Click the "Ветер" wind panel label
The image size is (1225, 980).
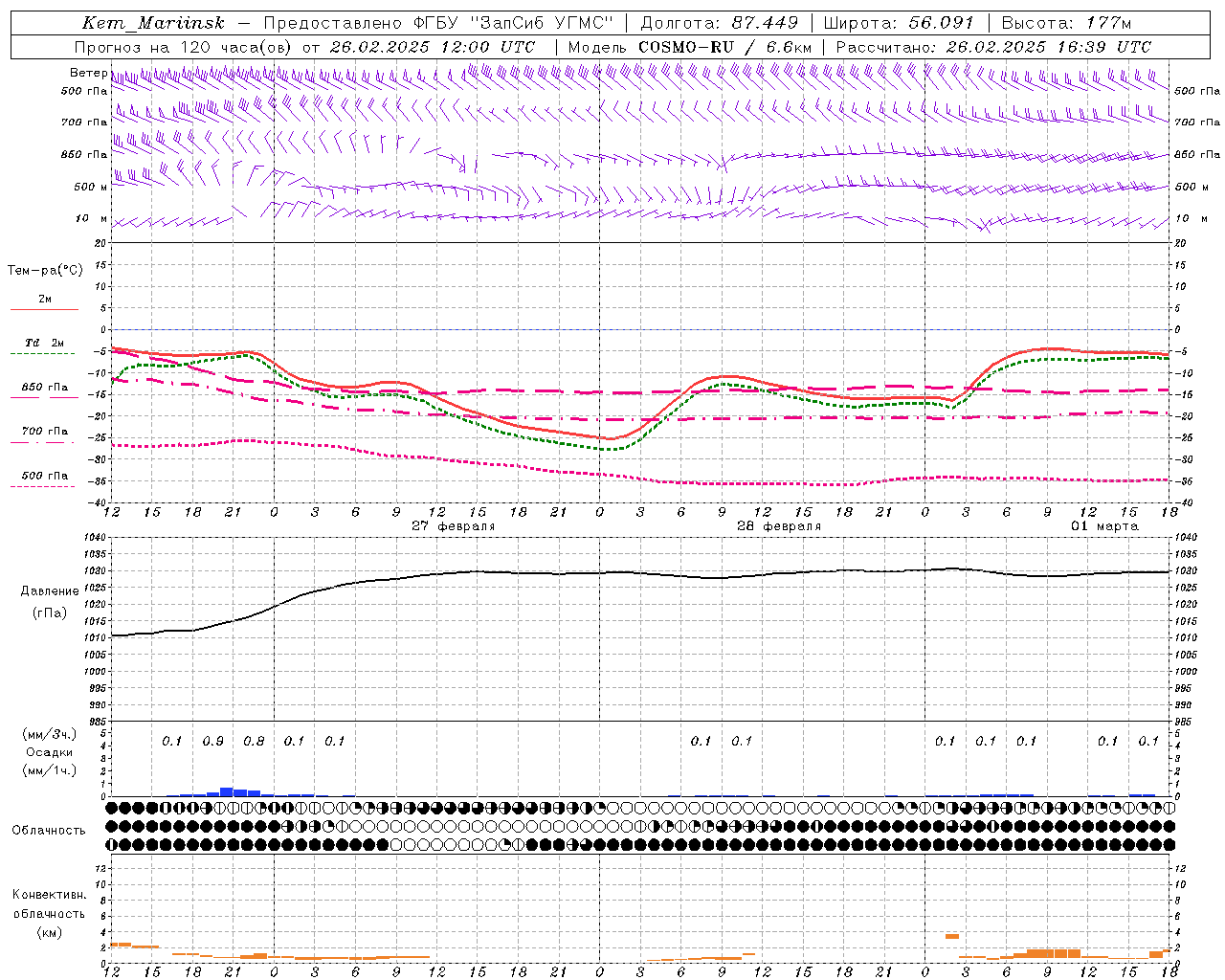pyautogui.click(x=88, y=73)
